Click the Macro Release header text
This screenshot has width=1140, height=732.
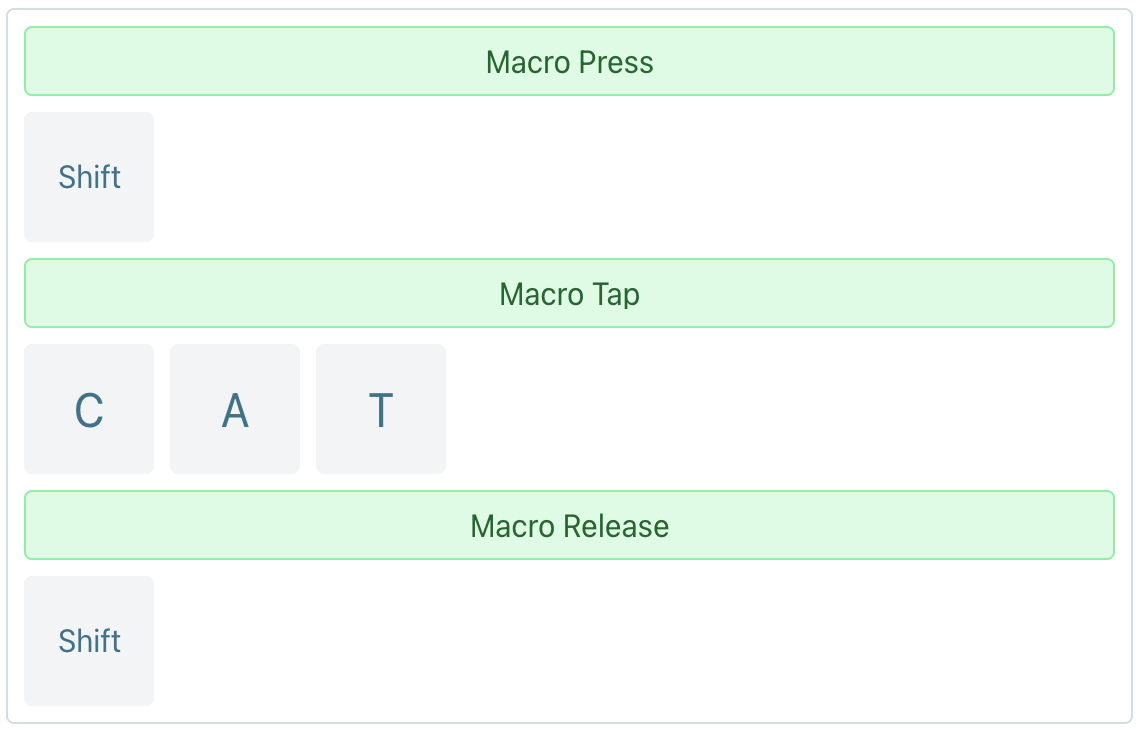pyautogui.click(x=569, y=525)
